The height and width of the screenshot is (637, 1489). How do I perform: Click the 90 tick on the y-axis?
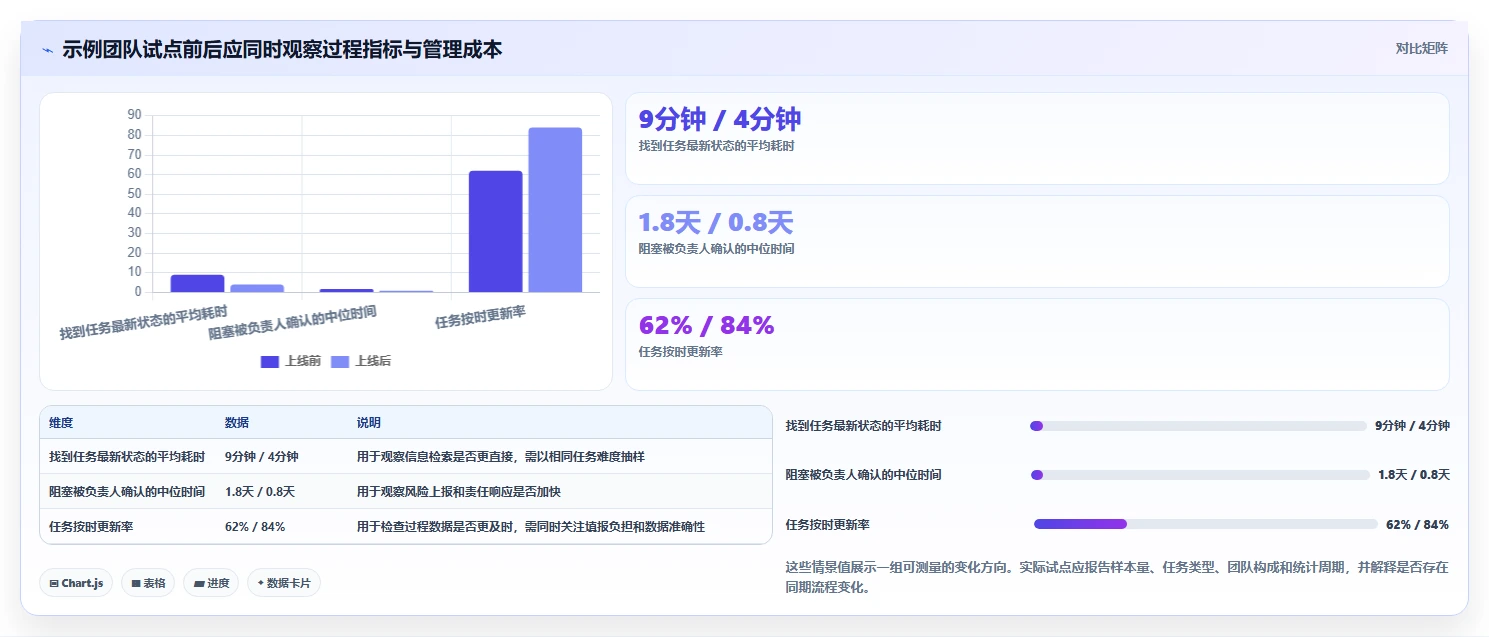[135, 115]
